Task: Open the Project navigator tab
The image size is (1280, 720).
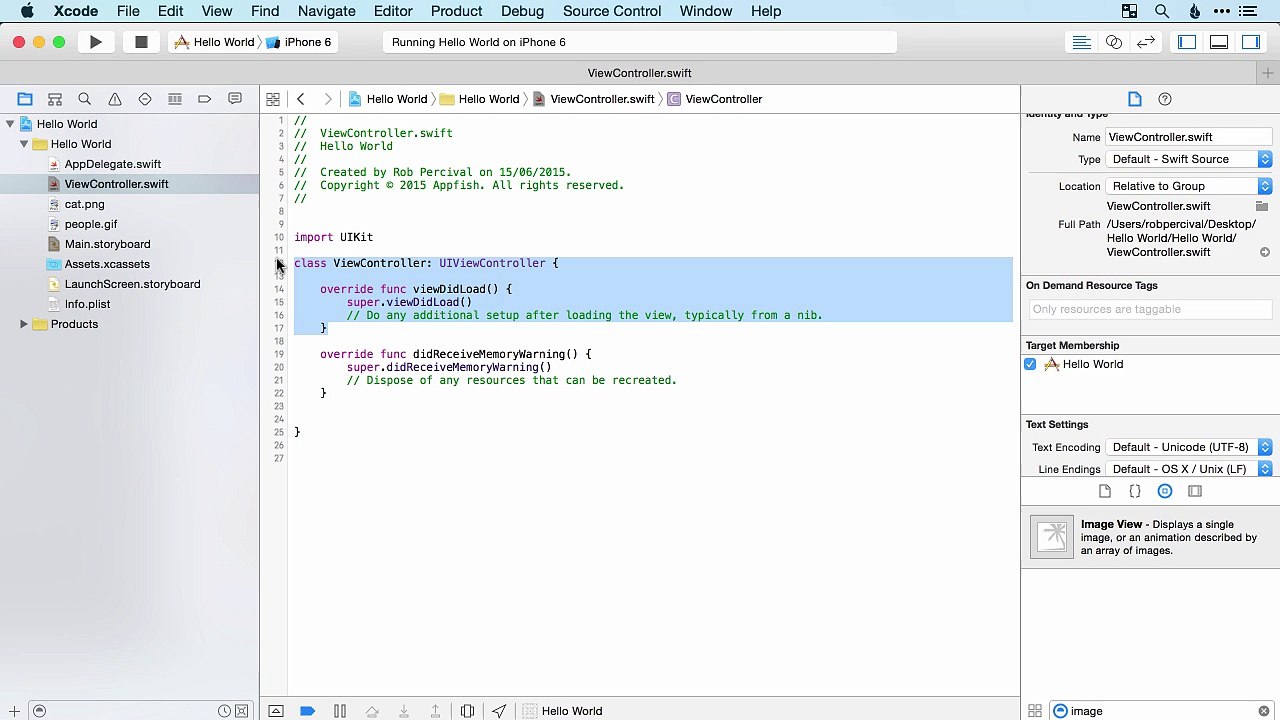Action: (x=25, y=99)
